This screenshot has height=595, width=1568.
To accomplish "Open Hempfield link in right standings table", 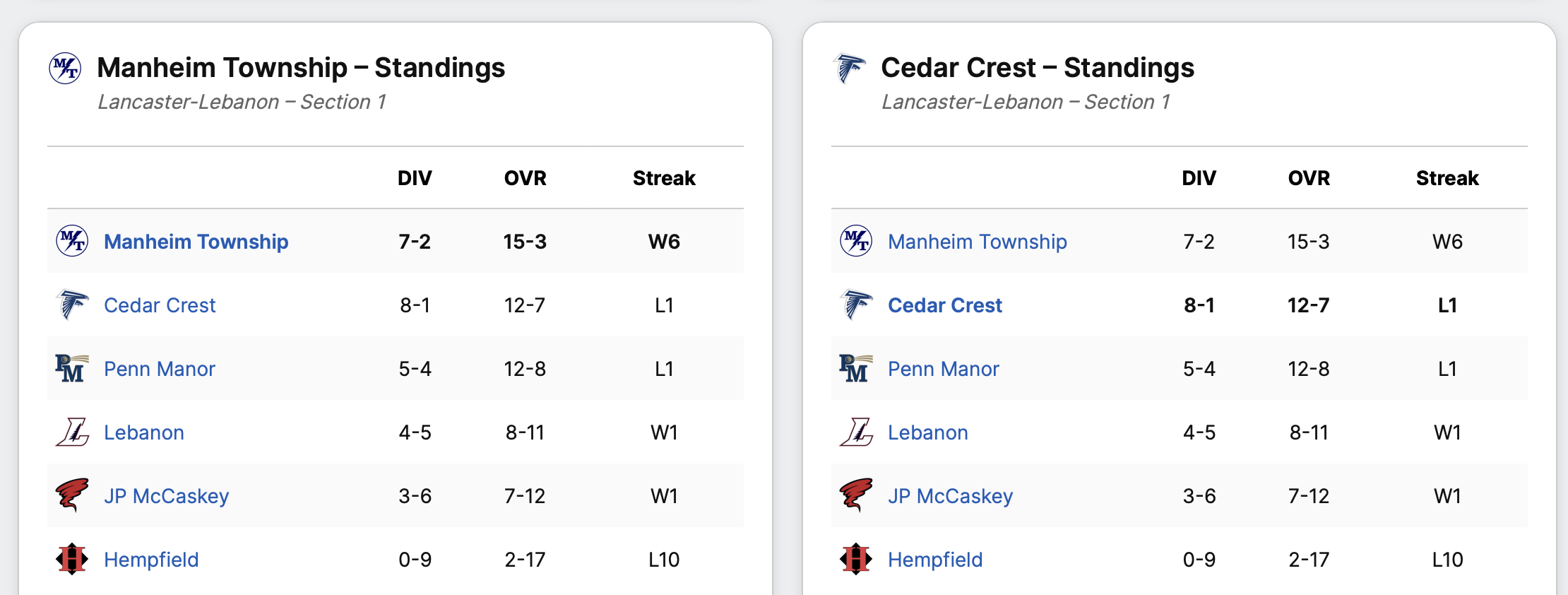I will click(934, 560).
